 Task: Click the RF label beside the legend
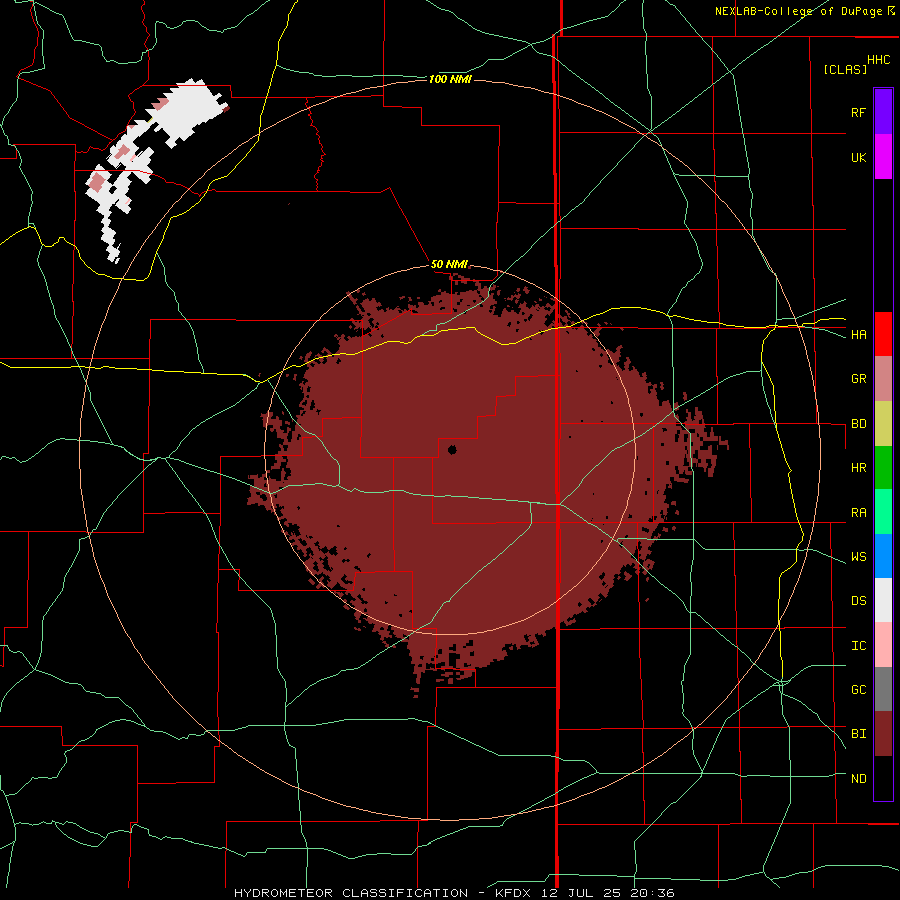click(858, 112)
